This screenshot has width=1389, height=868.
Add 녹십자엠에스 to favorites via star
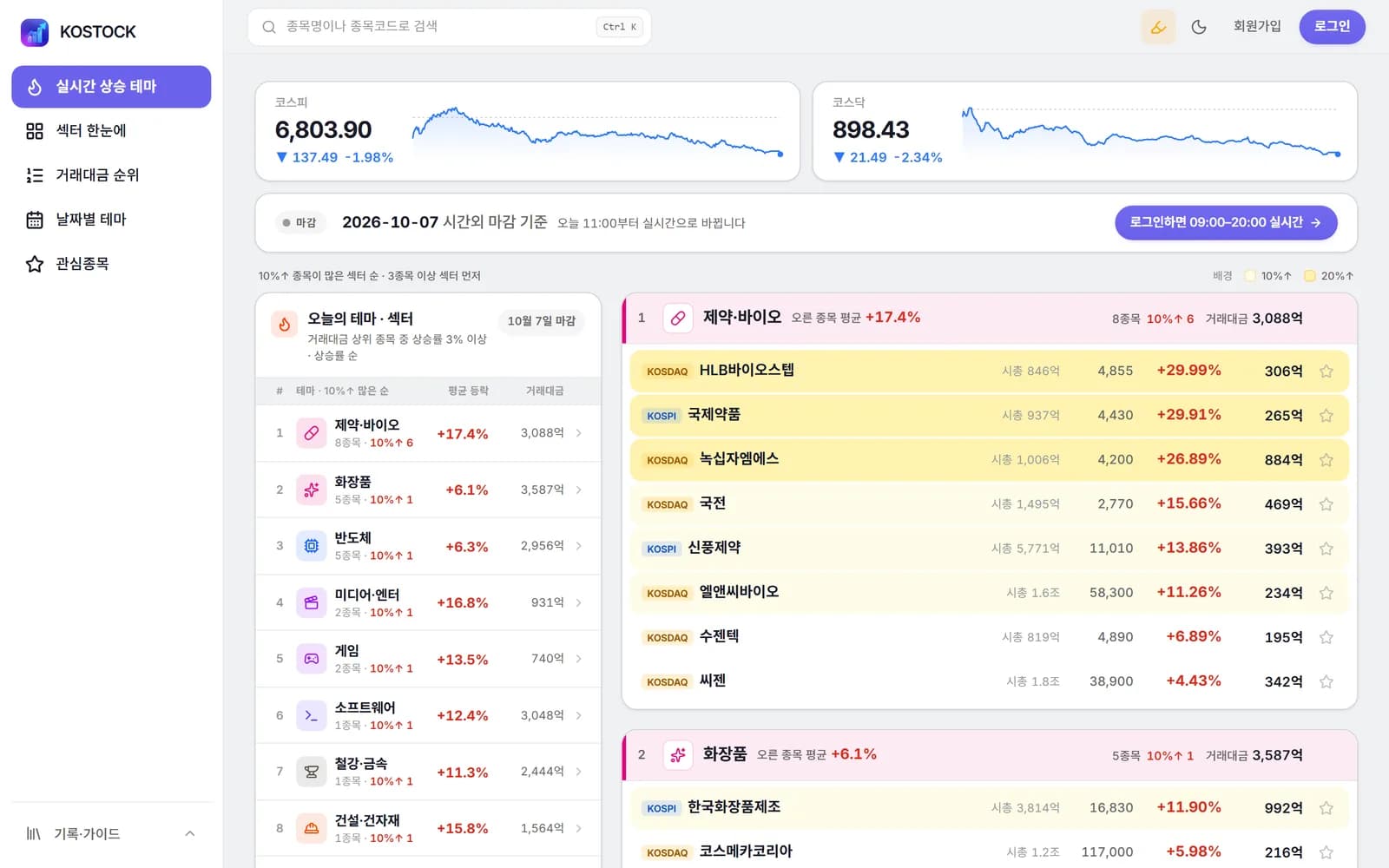1326,460
